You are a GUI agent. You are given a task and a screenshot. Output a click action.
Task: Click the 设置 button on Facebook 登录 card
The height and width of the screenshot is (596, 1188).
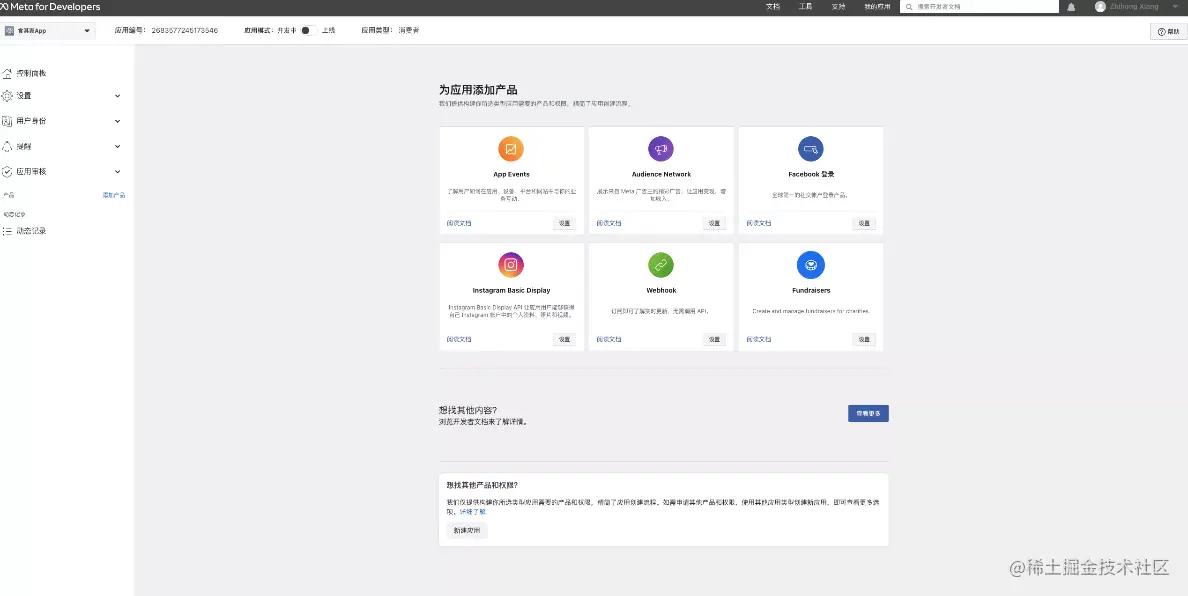click(864, 223)
